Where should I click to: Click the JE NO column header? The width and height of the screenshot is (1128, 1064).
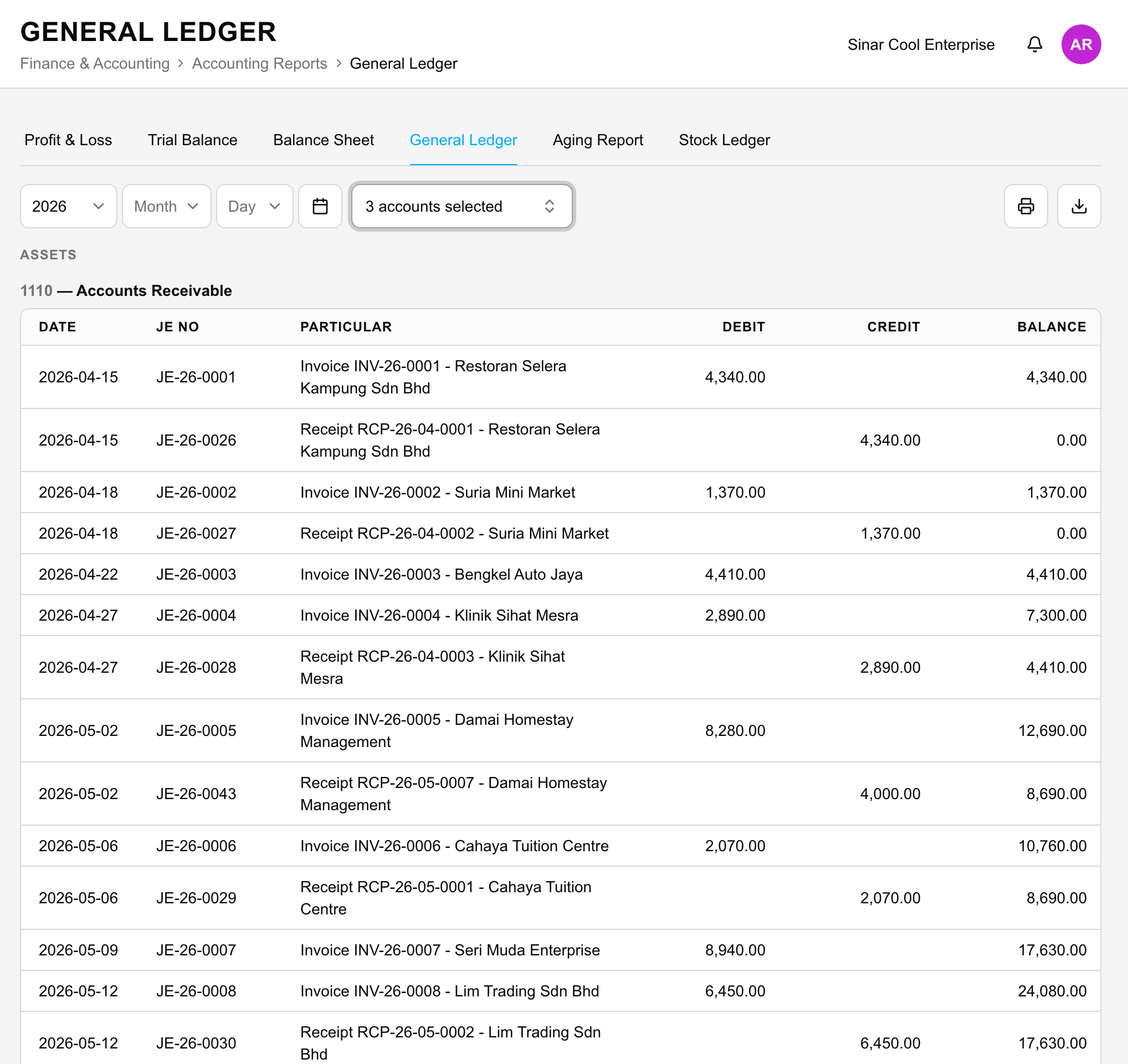(178, 327)
